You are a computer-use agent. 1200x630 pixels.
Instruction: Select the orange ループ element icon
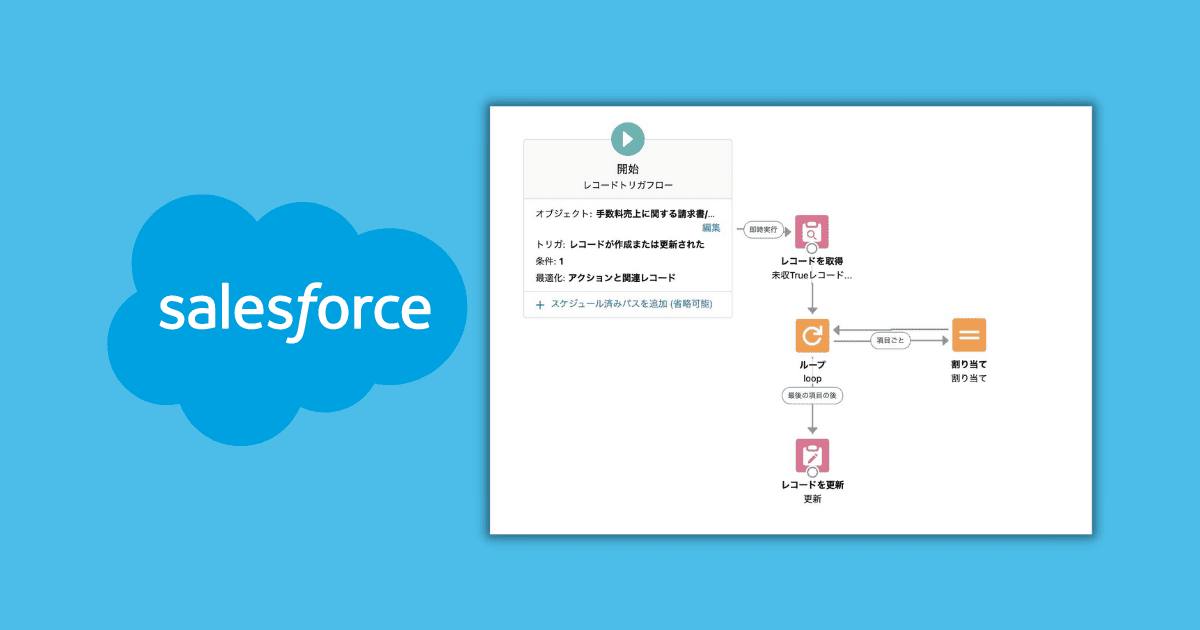click(x=812, y=335)
